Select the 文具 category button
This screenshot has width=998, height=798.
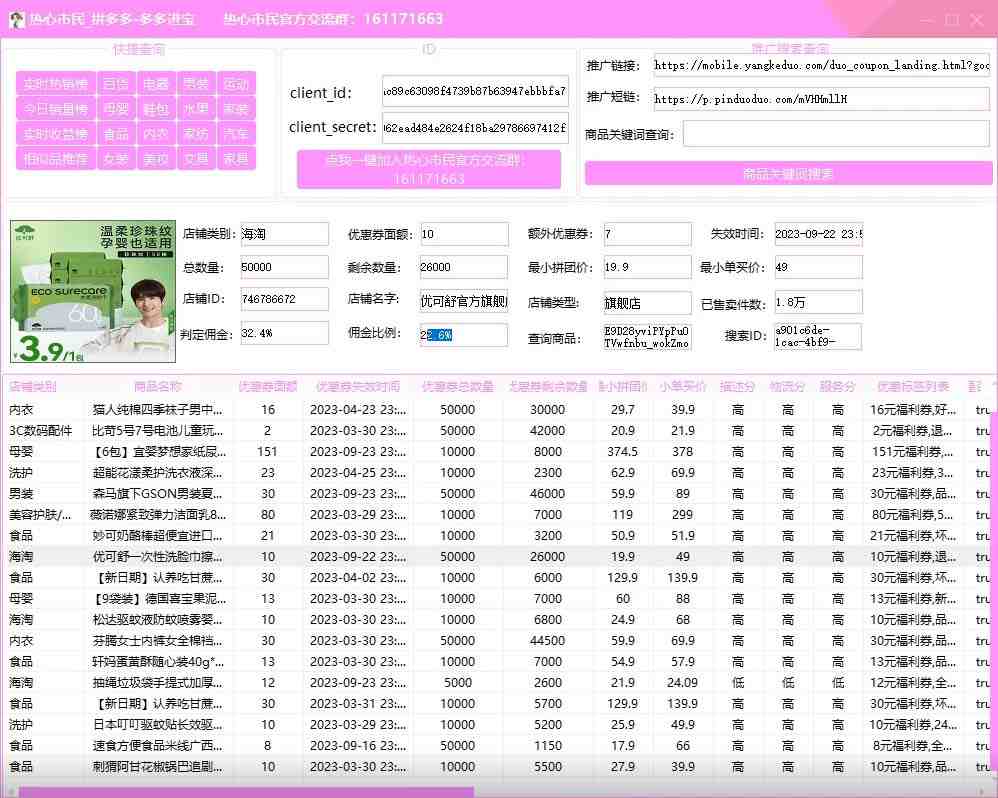(x=196, y=158)
